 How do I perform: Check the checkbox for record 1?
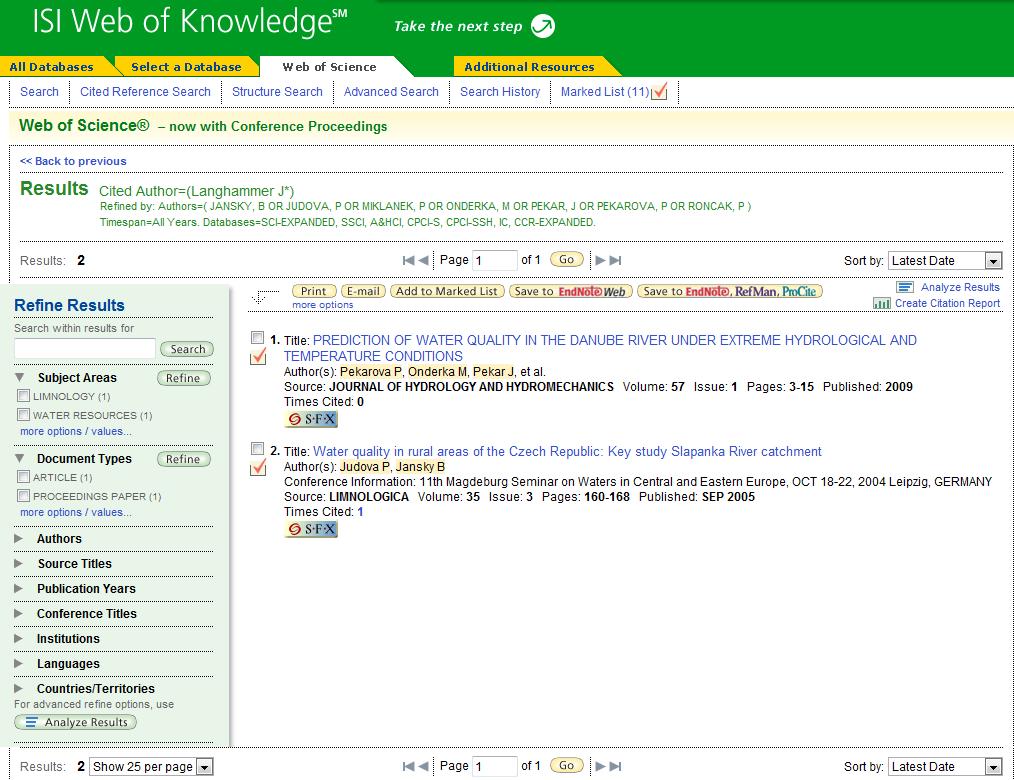[x=257, y=338]
